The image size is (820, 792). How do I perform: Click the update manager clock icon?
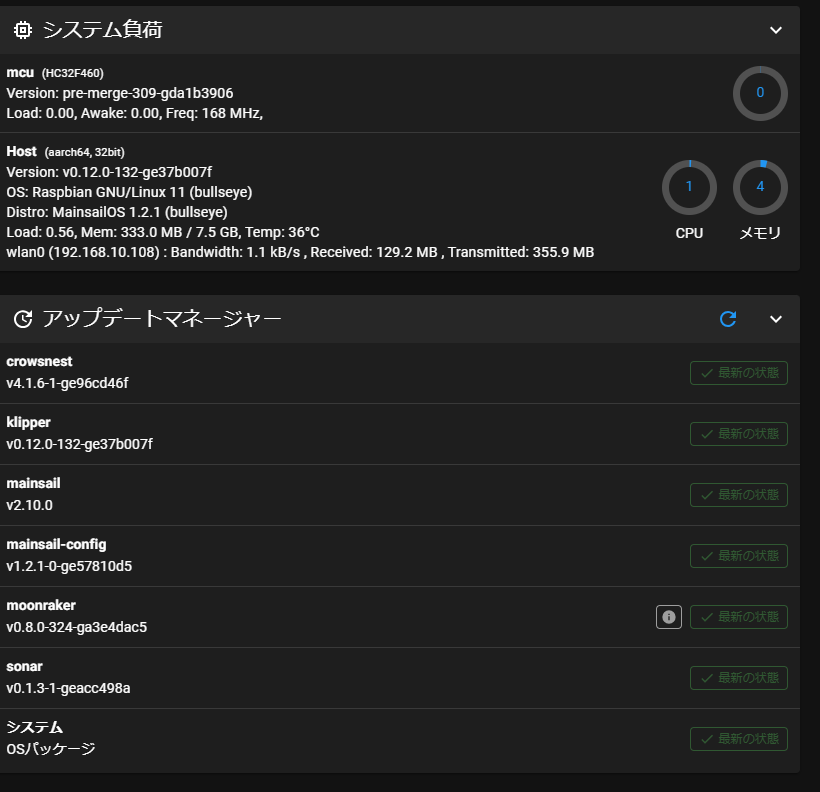pyautogui.click(x=23, y=319)
